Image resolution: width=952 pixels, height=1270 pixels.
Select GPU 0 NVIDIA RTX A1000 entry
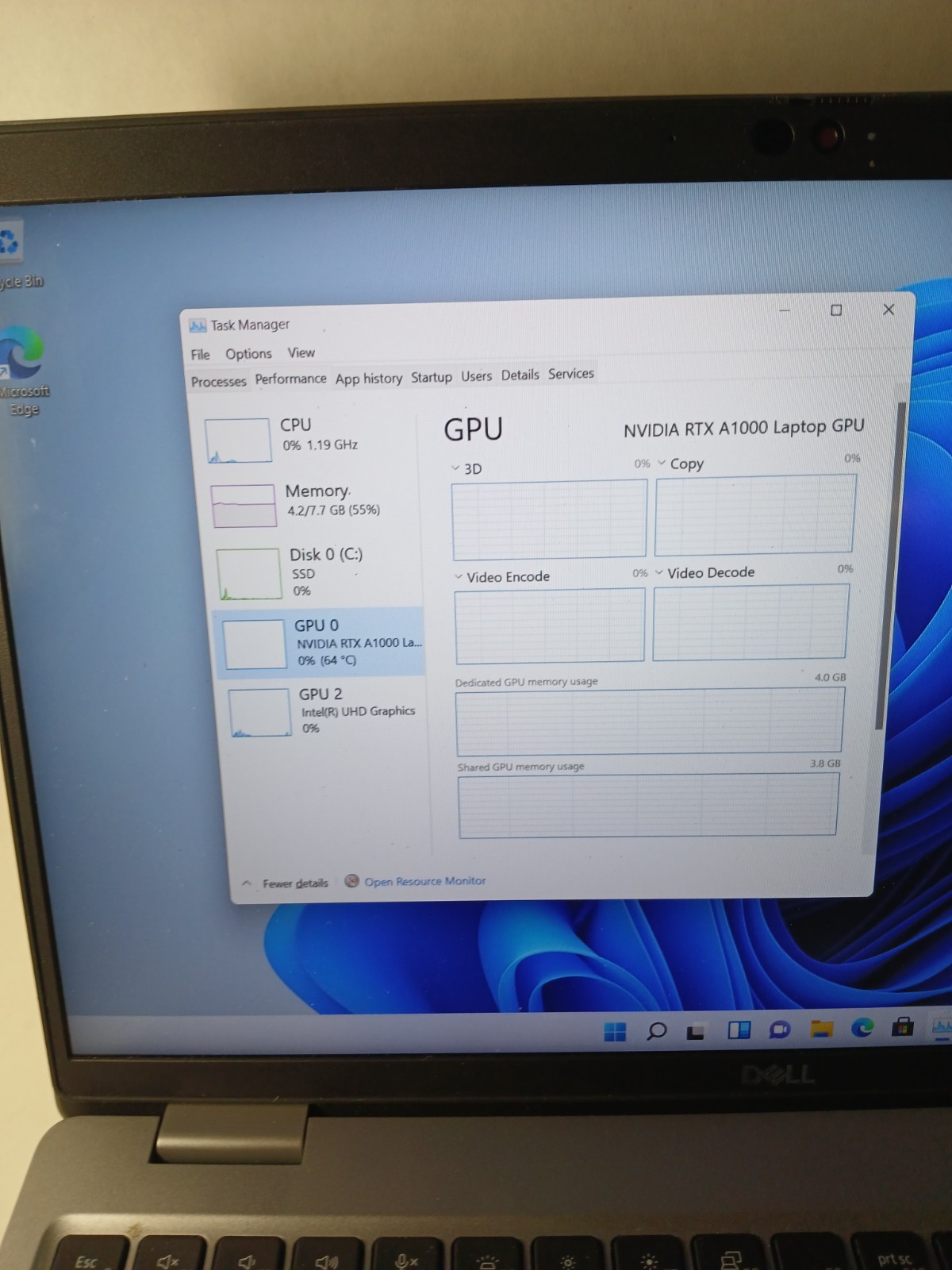coord(320,642)
